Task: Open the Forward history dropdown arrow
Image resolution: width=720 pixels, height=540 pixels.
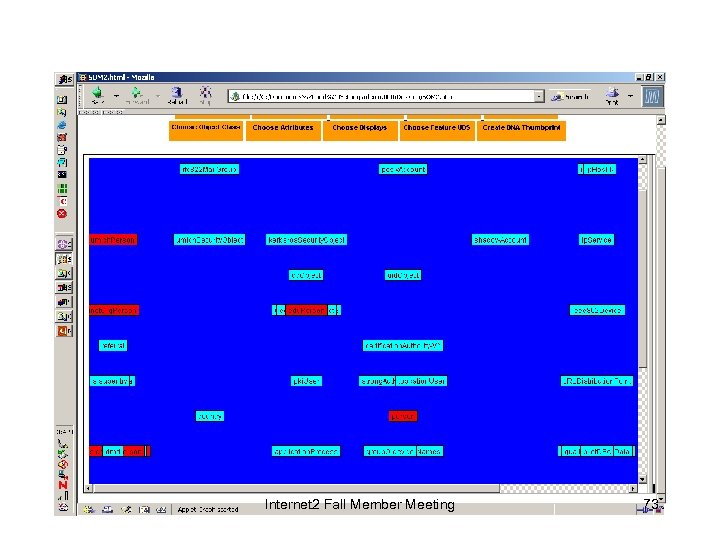Action: (x=158, y=96)
